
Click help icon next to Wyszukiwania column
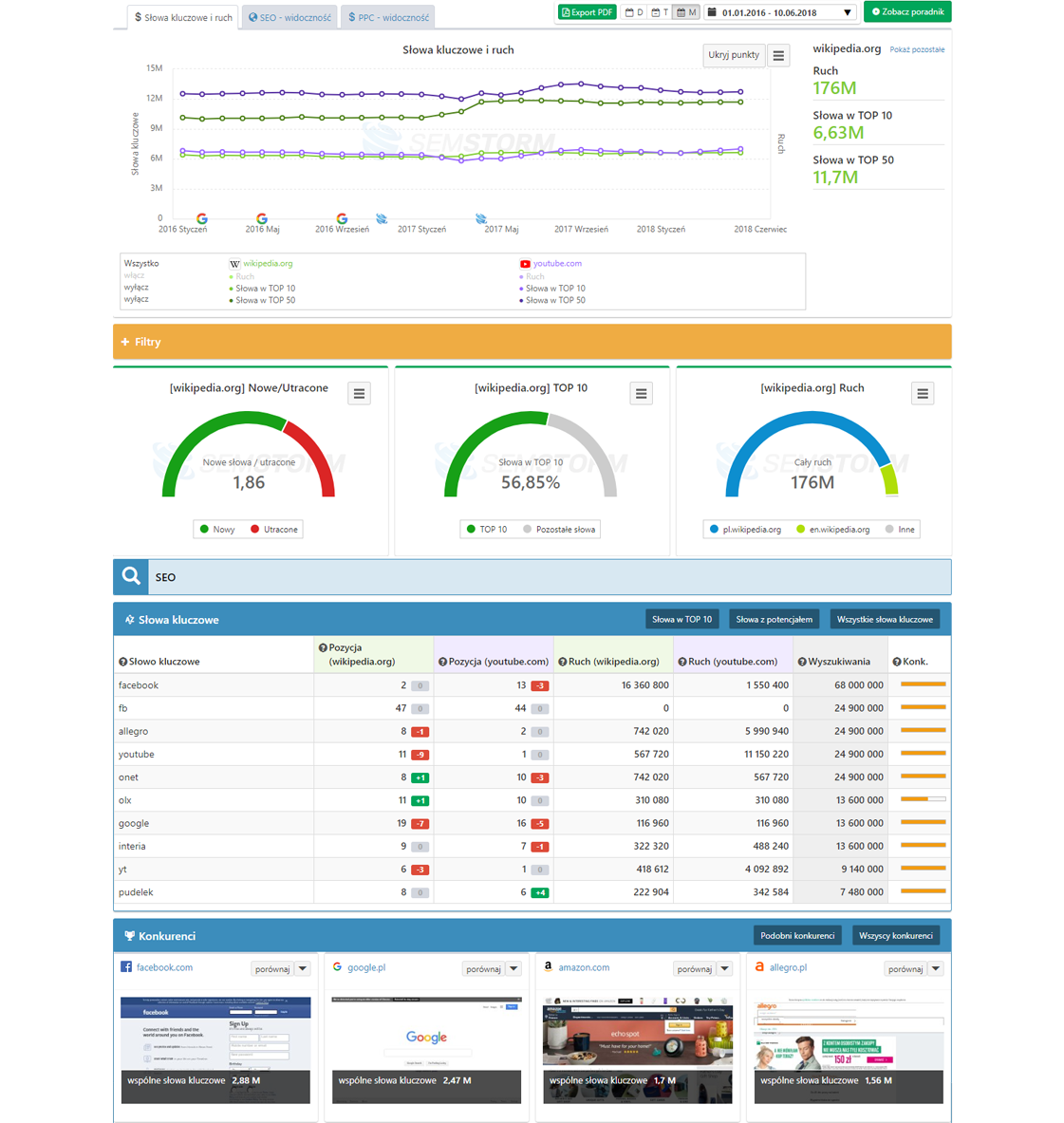click(x=802, y=662)
